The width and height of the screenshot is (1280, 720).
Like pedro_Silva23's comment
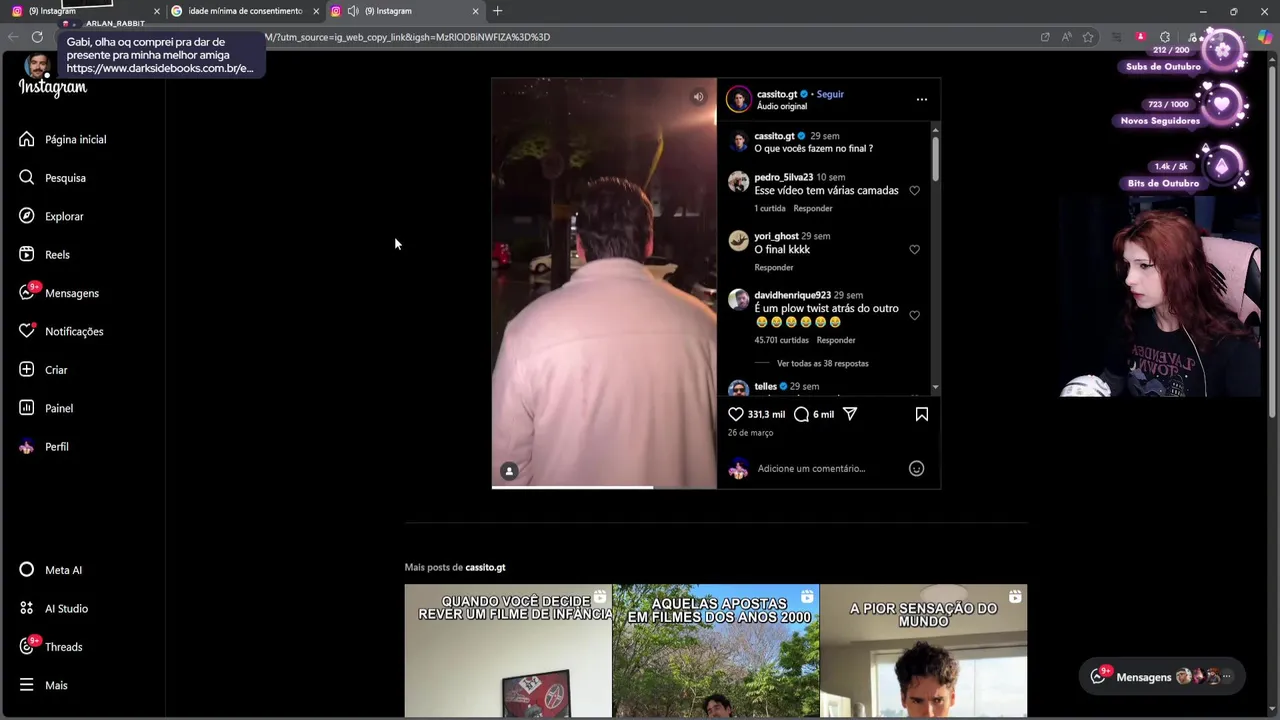pos(914,191)
